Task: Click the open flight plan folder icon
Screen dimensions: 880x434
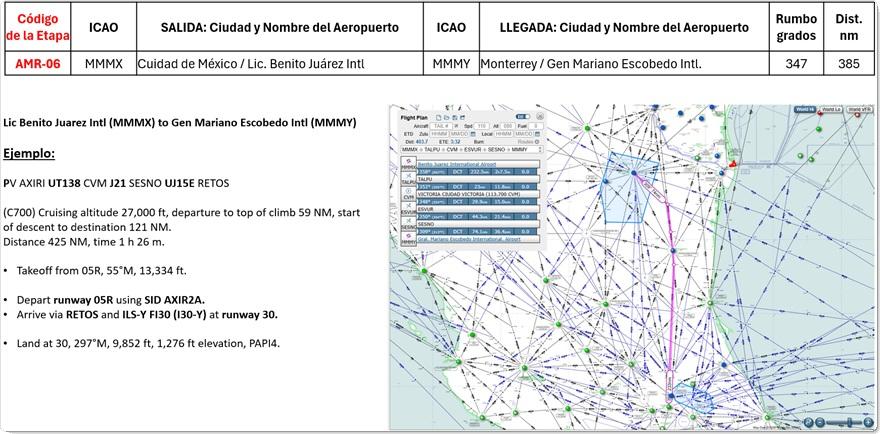Action: [x=447, y=117]
